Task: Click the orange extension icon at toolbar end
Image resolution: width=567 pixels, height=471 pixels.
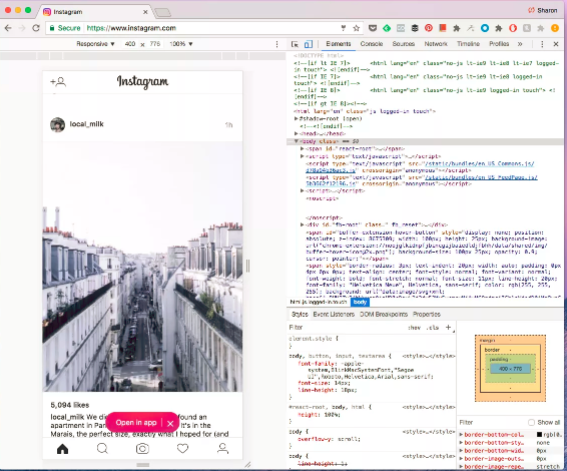Action: pos(555,28)
